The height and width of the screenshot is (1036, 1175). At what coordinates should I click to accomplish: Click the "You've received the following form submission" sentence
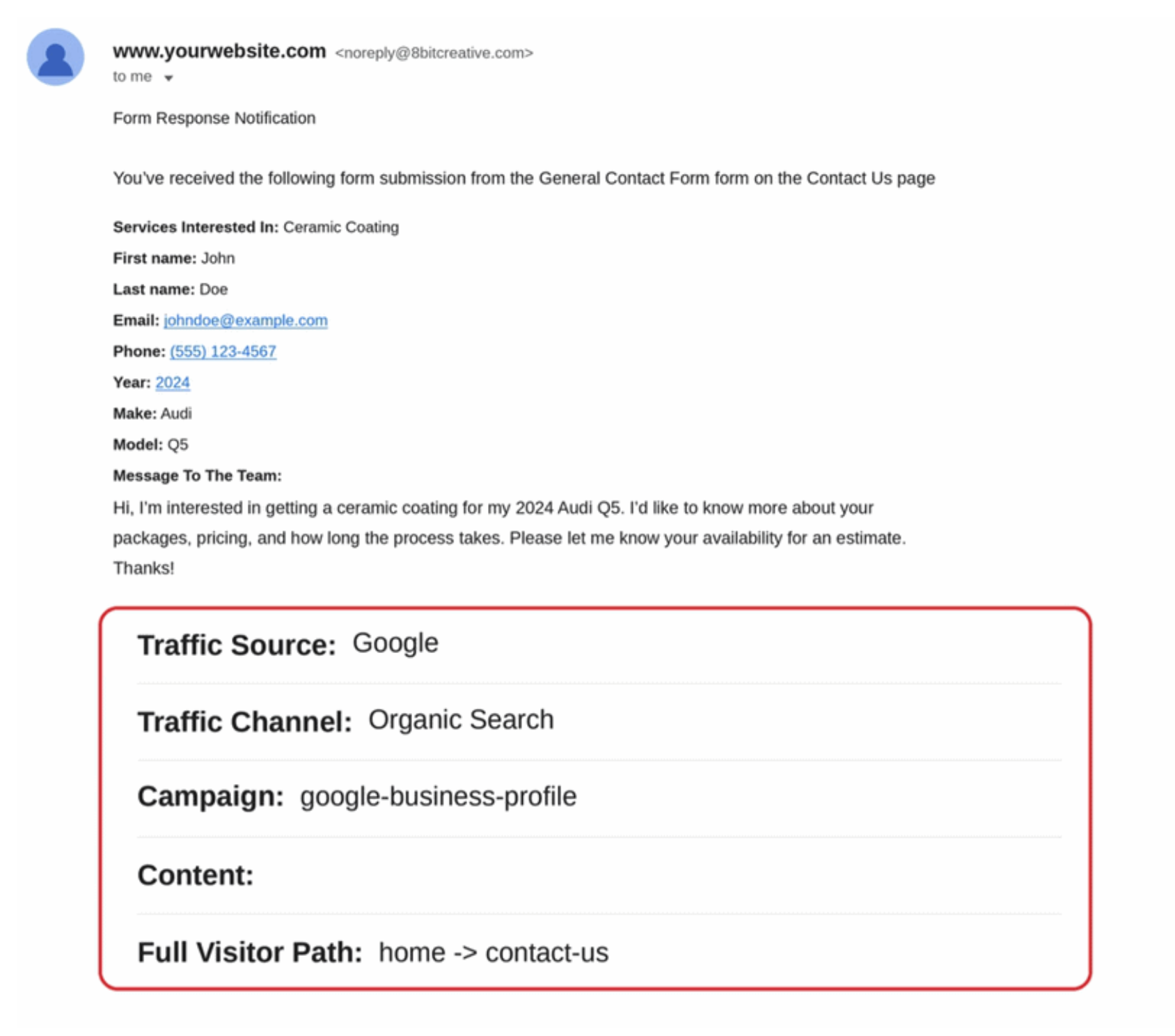[x=524, y=178]
